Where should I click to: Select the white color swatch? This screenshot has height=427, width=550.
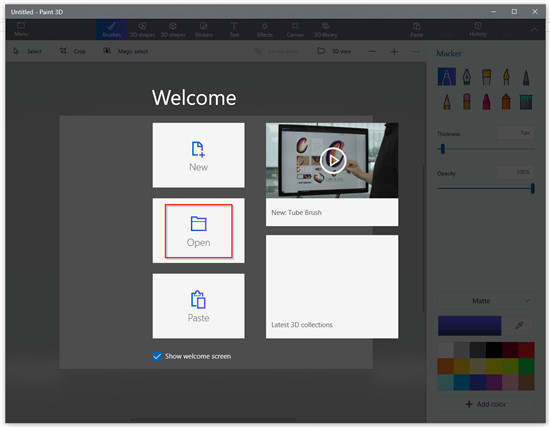(445, 350)
